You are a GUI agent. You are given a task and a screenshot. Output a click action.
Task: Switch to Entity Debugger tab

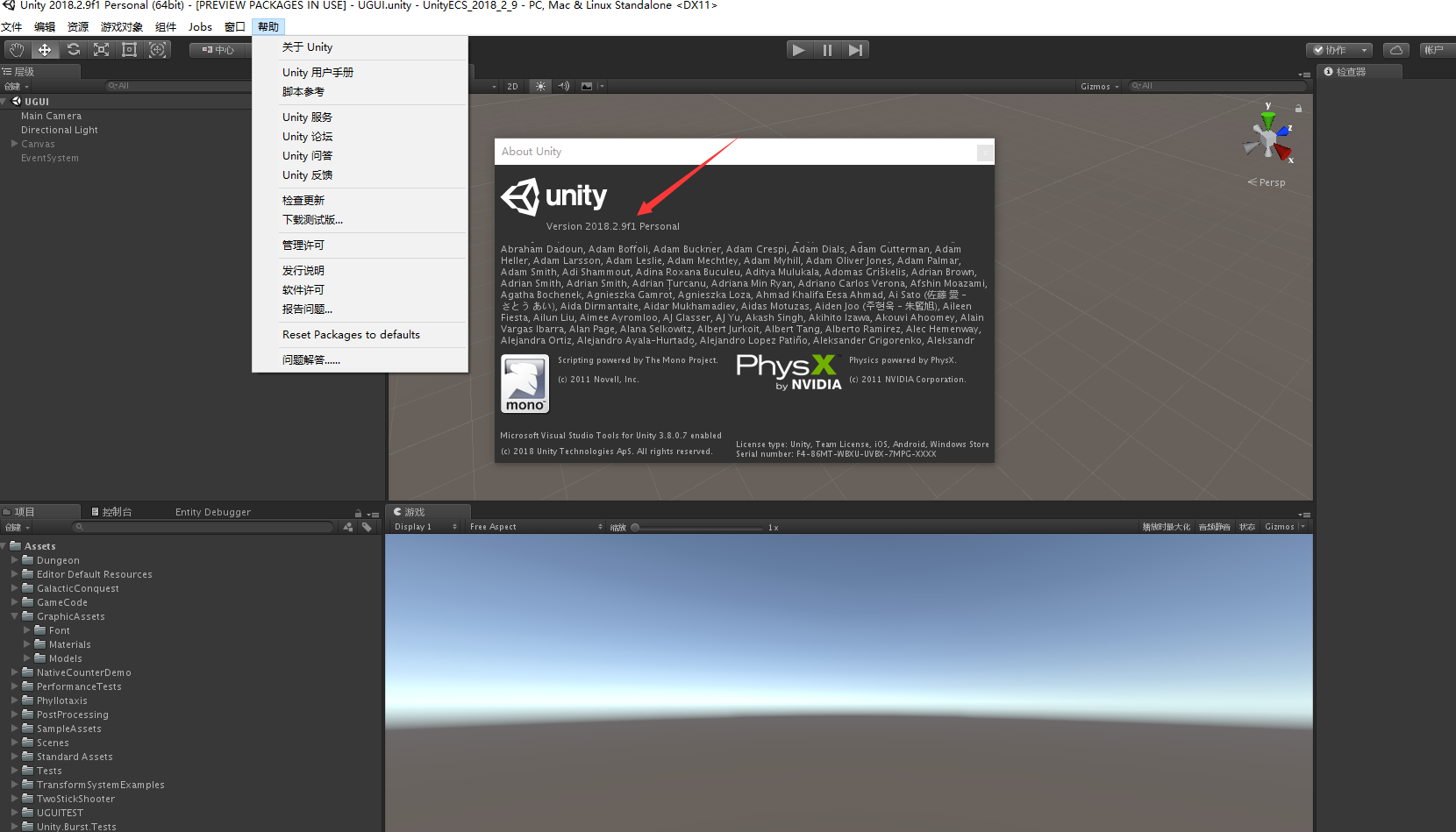click(x=213, y=512)
